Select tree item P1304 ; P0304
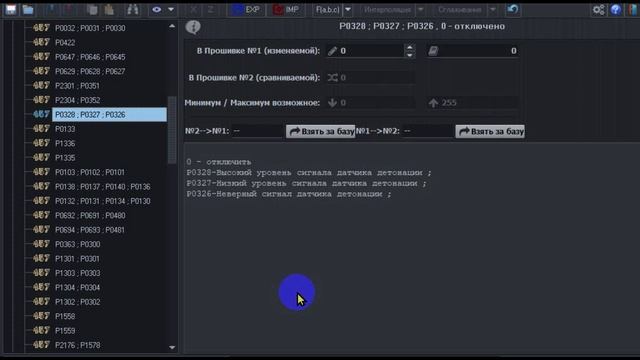The height and width of the screenshot is (360, 640). click(77, 288)
